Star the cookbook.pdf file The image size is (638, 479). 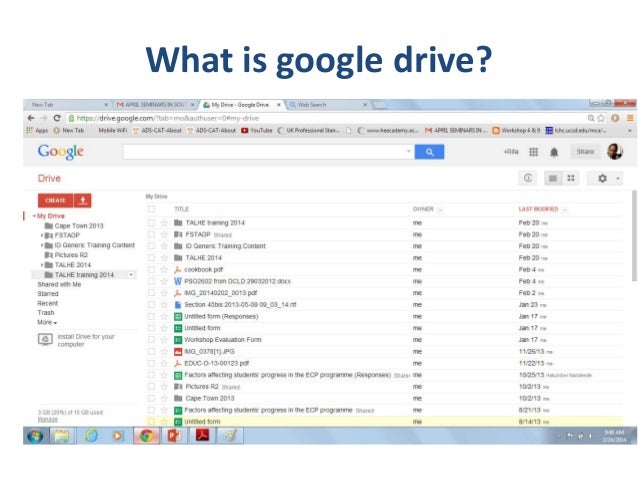[164, 269]
